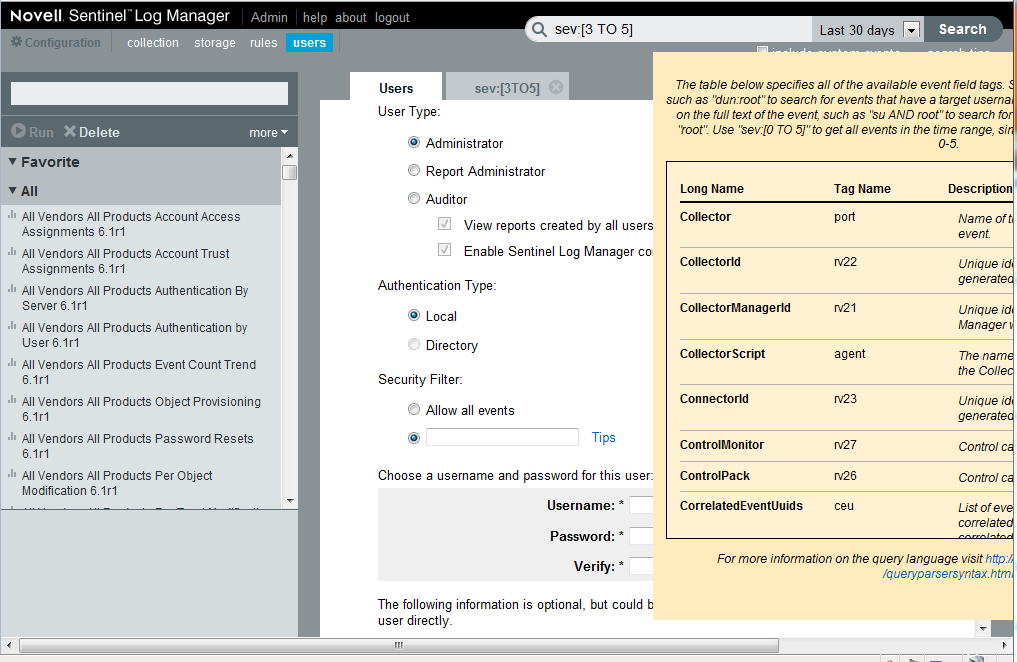Toggle Enable Sentinel Log Manager checkbox
This screenshot has height=662, width=1017.
[444, 250]
